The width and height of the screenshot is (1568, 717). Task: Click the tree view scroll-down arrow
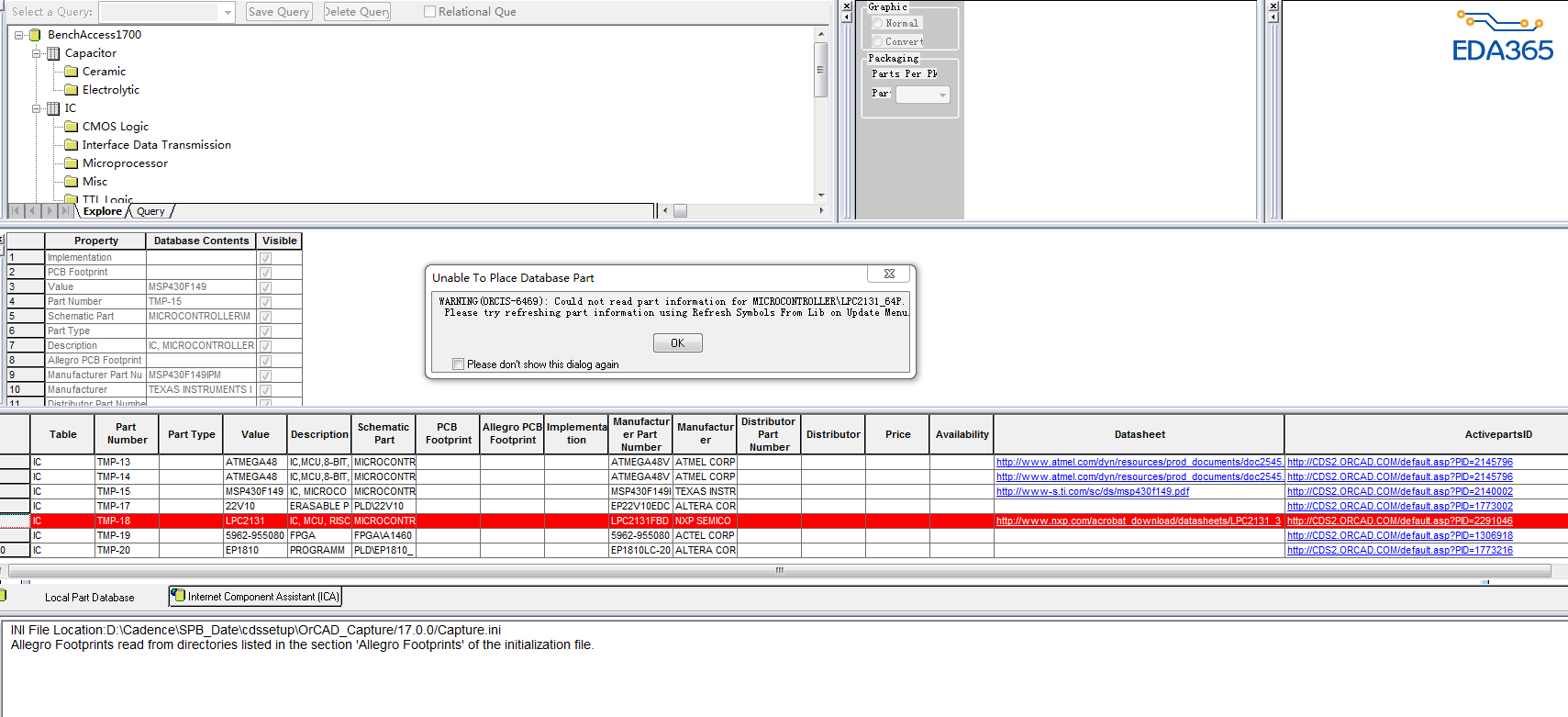821,195
